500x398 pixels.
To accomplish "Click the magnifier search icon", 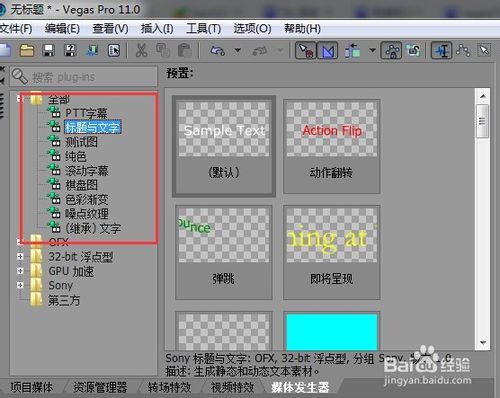I will [20, 77].
